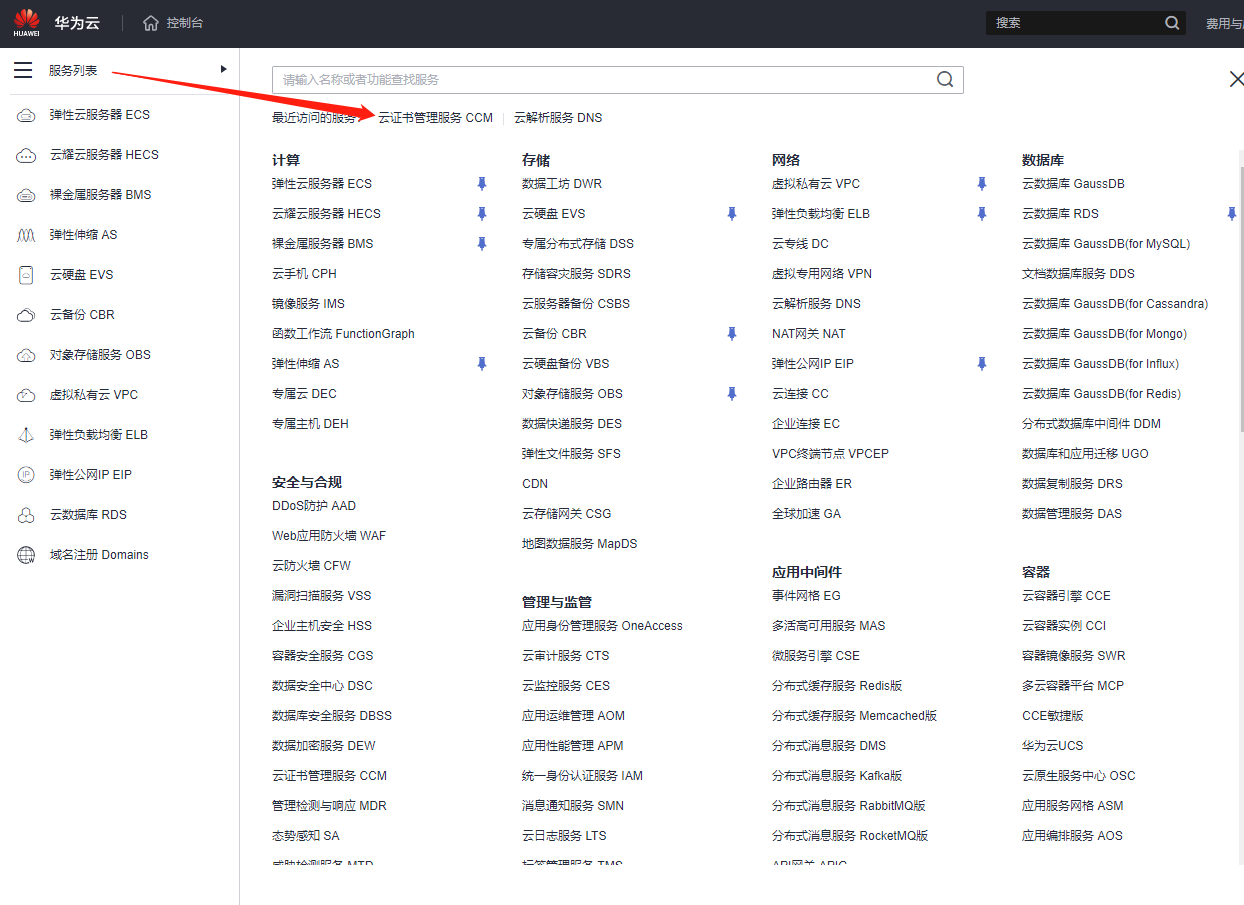Image resolution: width=1244 pixels, height=905 pixels.
Task: Unpin 对象存储服务 OBS in storage list
Action: click(x=732, y=394)
